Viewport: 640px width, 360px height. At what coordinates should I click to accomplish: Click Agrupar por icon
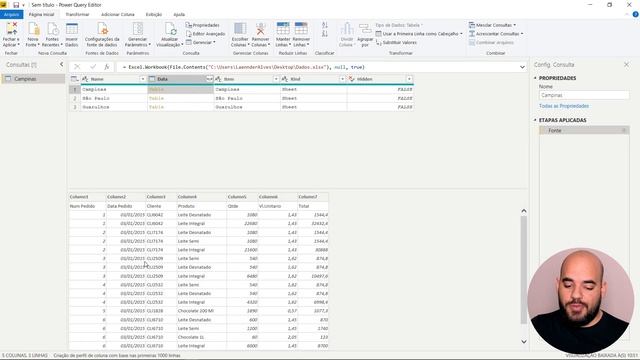(x=365, y=29)
